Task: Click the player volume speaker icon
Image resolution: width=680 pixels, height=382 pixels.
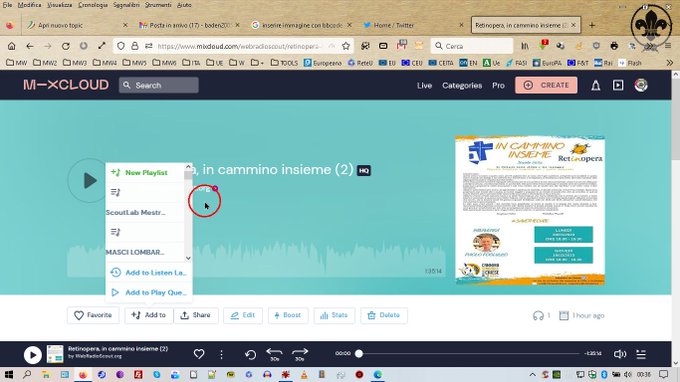Action: point(620,354)
